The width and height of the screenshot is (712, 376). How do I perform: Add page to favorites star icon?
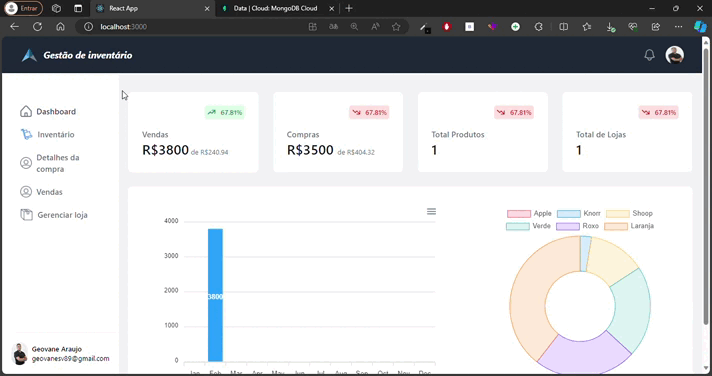[x=396, y=27]
